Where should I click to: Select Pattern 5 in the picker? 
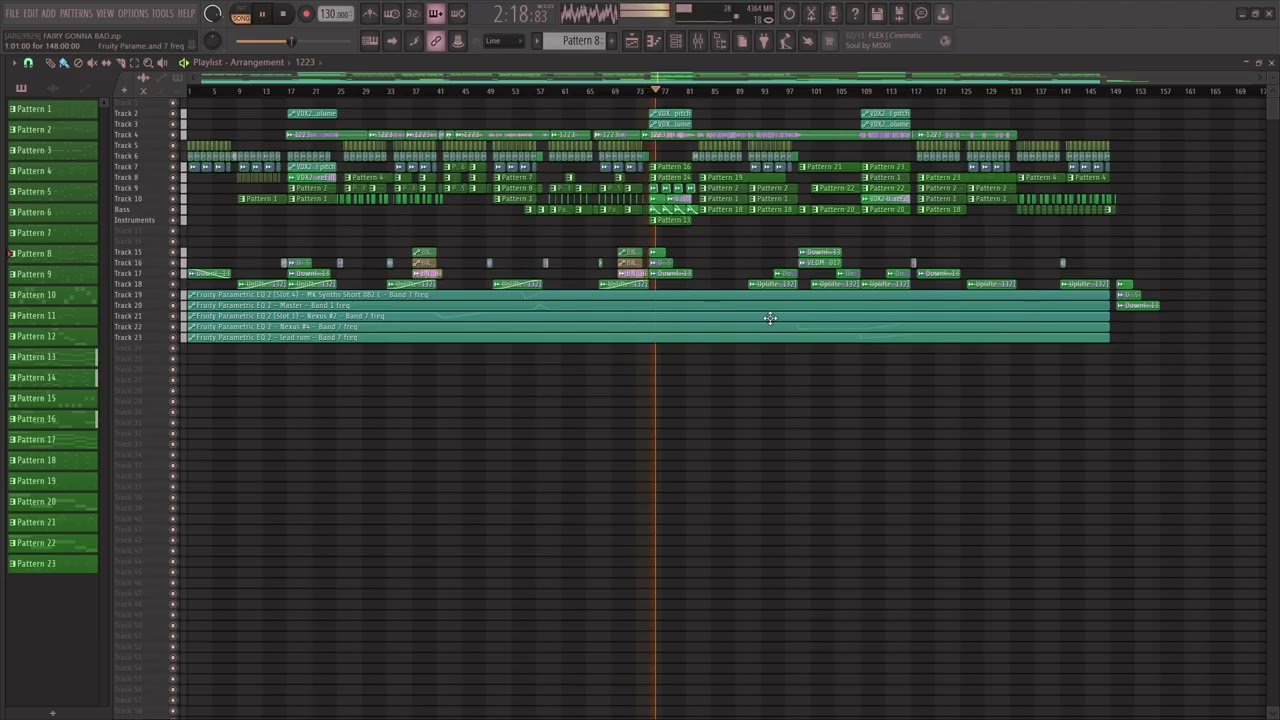[x=53, y=191]
